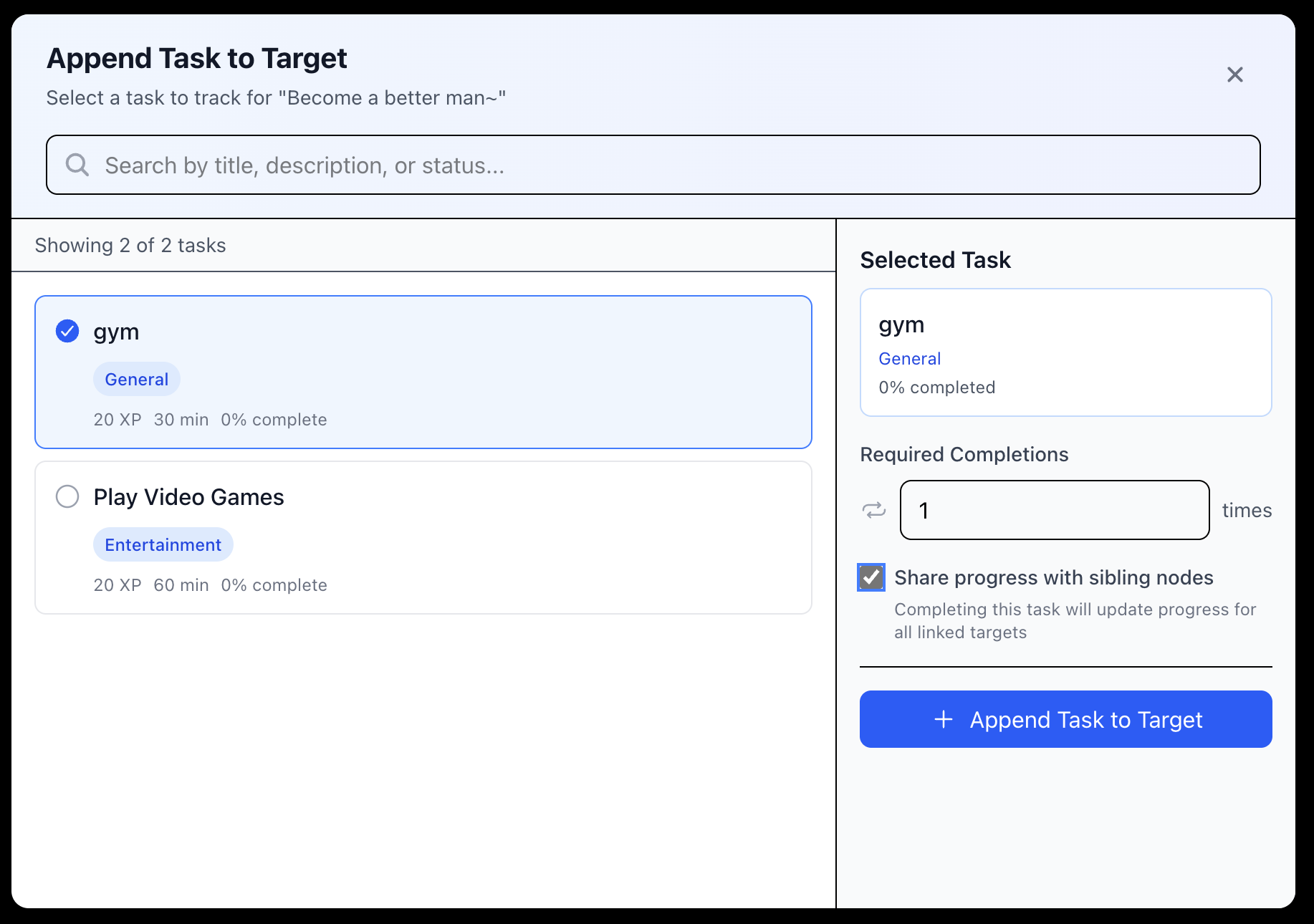Click General link in Selected Task card
This screenshot has width=1314, height=924.
(x=910, y=358)
